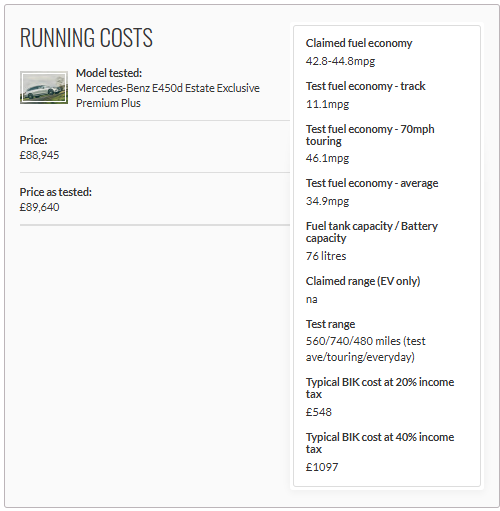The height and width of the screenshot is (511, 500).
Task: Select the 42.8-44.8mpg value
Action: click(x=340, y=61)
